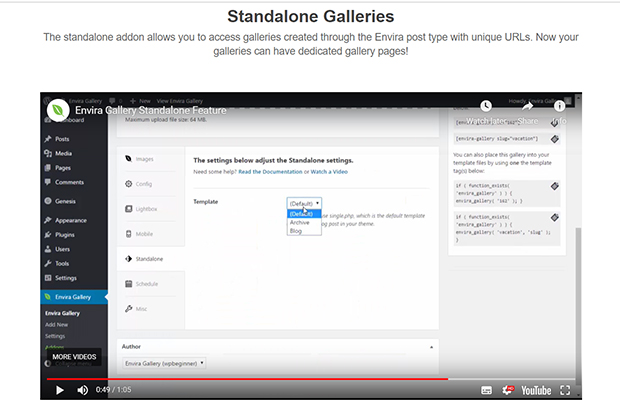Image resolution: width=620 pixels, height=408 pixels.
Task: Open the Template dropdown
Action: coord(304,203)
